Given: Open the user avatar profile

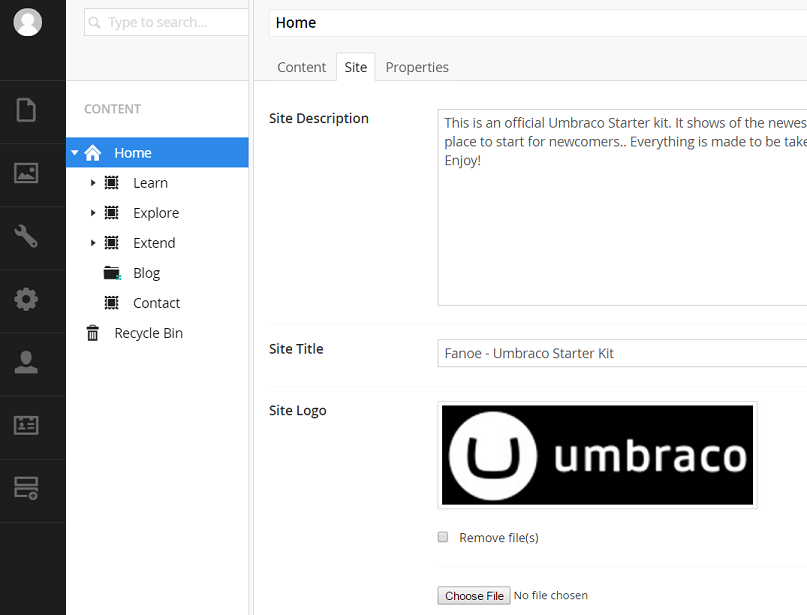Looking at the screenshot, I should tap(28, 22).
